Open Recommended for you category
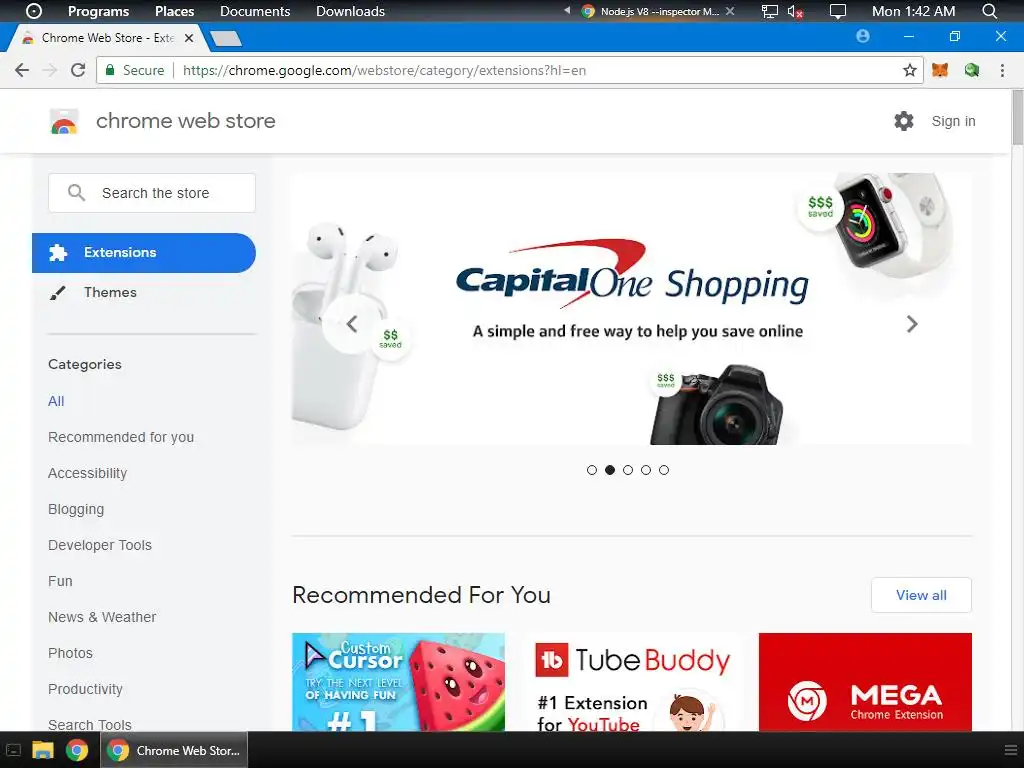Image resolution: width=1024 pixels, height=768 pixels. [x=121, y=437]
